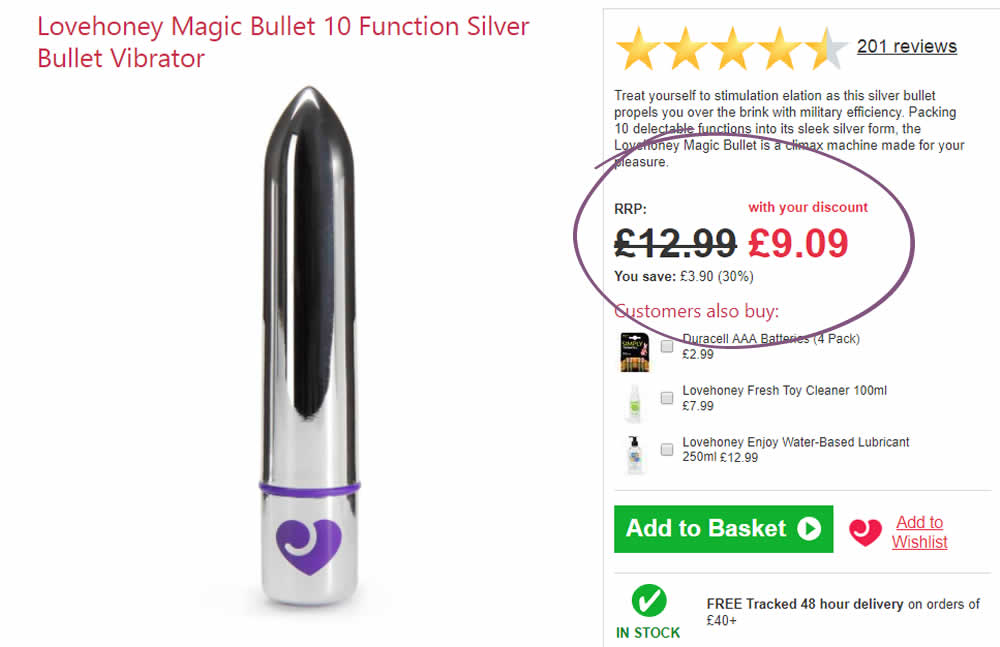The image size is (1000, 647).
Task: Click the red £9.09 discounted price
Action: (798, 243)
